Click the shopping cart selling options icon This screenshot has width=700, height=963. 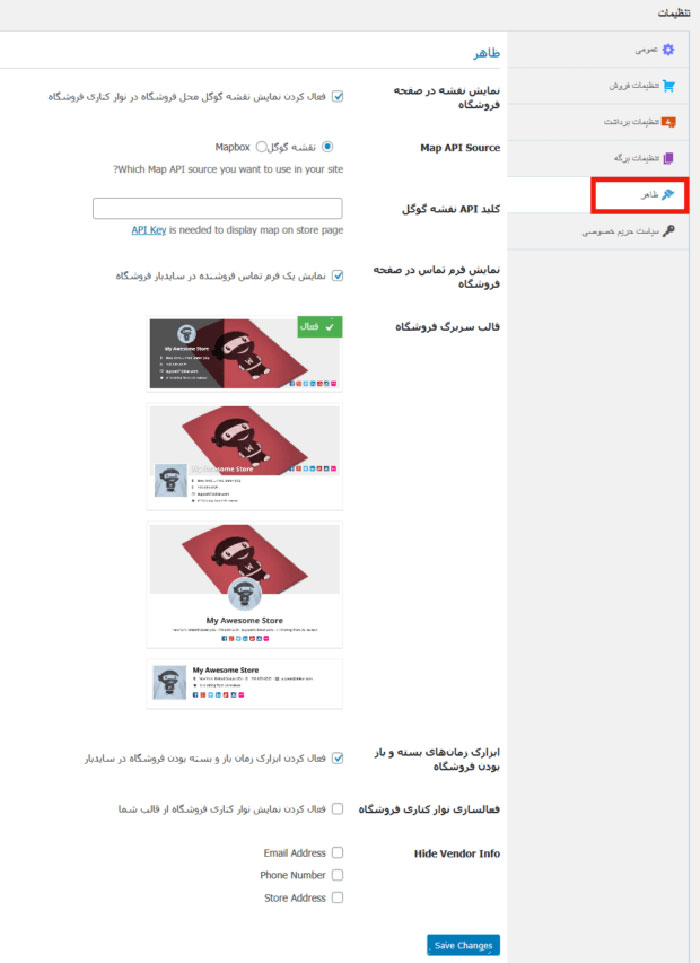668,85
